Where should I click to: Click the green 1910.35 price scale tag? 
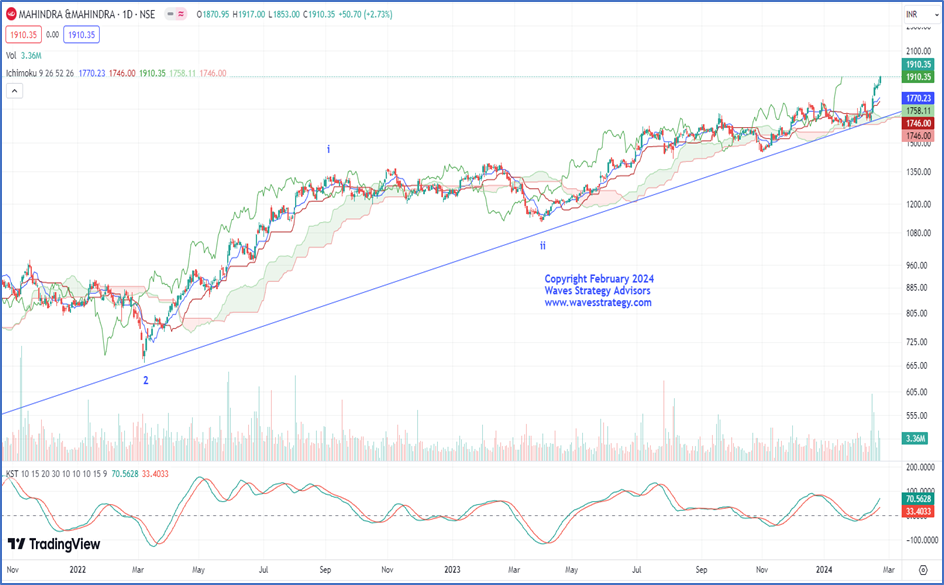(918, 76)
